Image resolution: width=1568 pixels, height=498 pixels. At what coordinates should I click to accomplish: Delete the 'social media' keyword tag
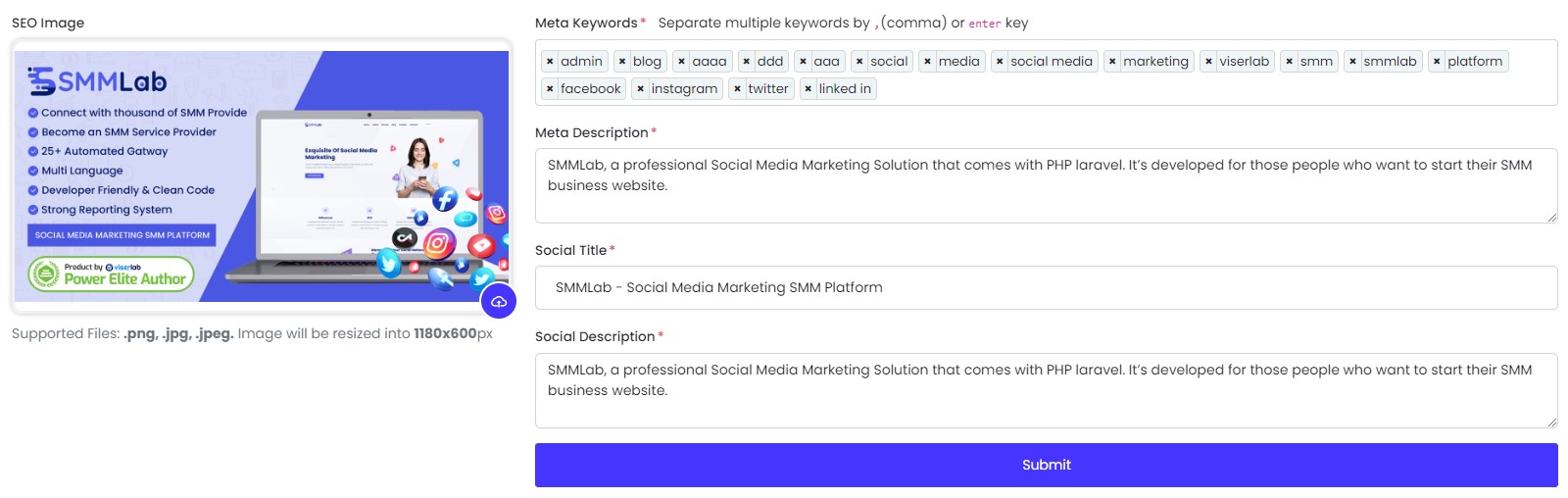tap(1000, 62)
